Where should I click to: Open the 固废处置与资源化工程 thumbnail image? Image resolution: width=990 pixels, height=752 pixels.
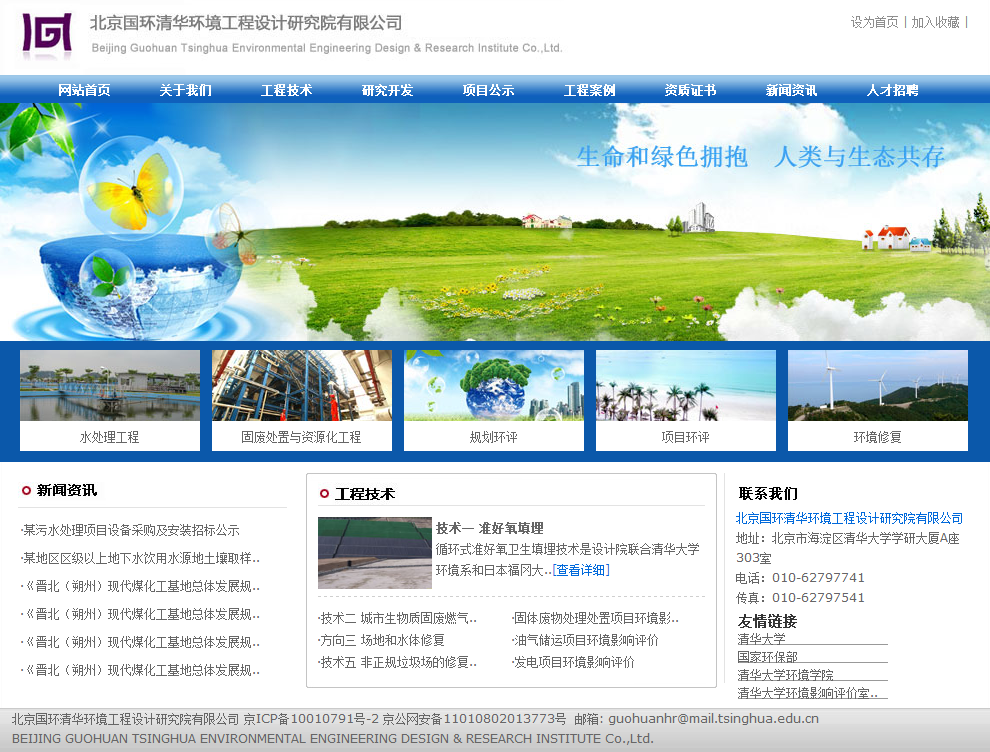302,385
